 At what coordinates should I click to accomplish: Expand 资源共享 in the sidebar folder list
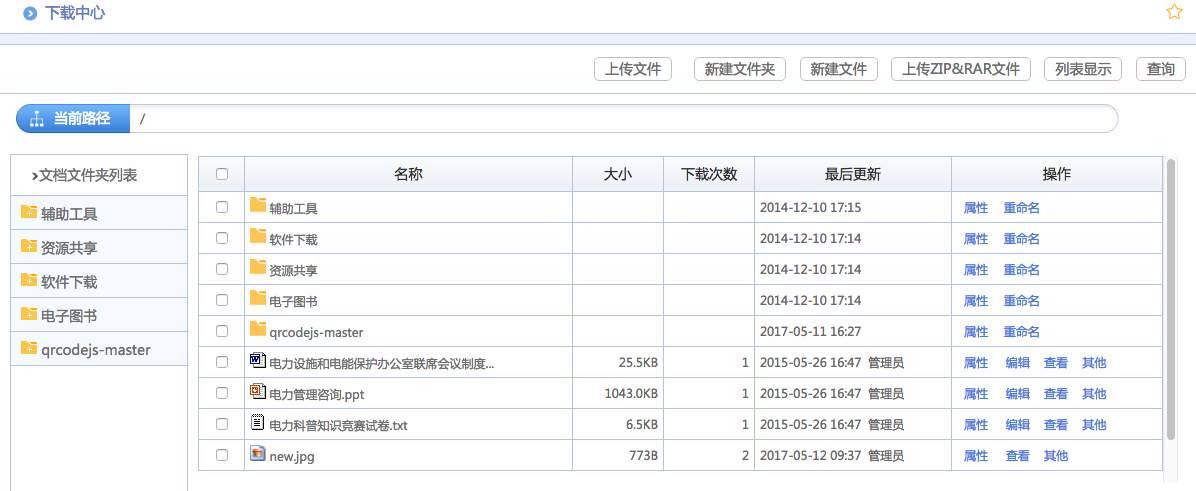coord(68,248)
